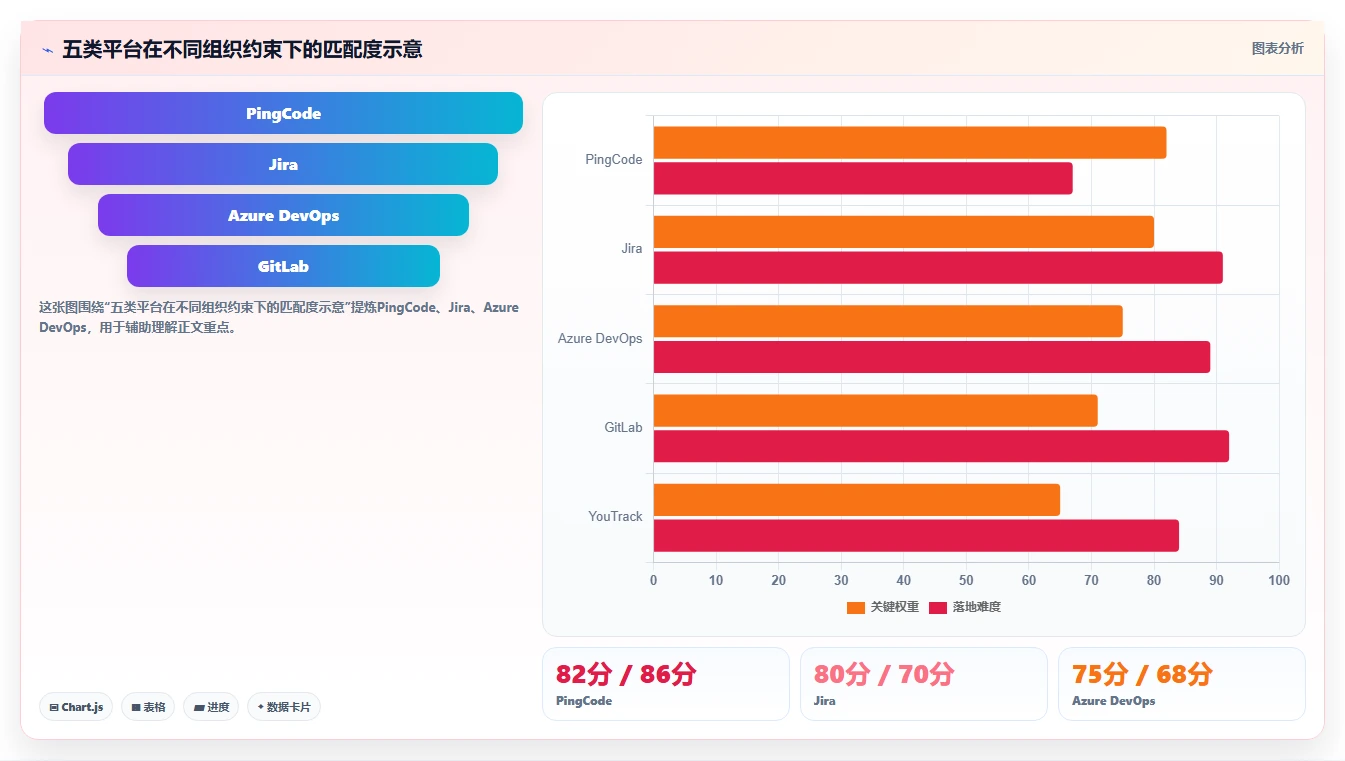
Task: Open the 75分 / 68分 Azure DevOps card
Action: pyautogui.click(x=1182, y=684)
